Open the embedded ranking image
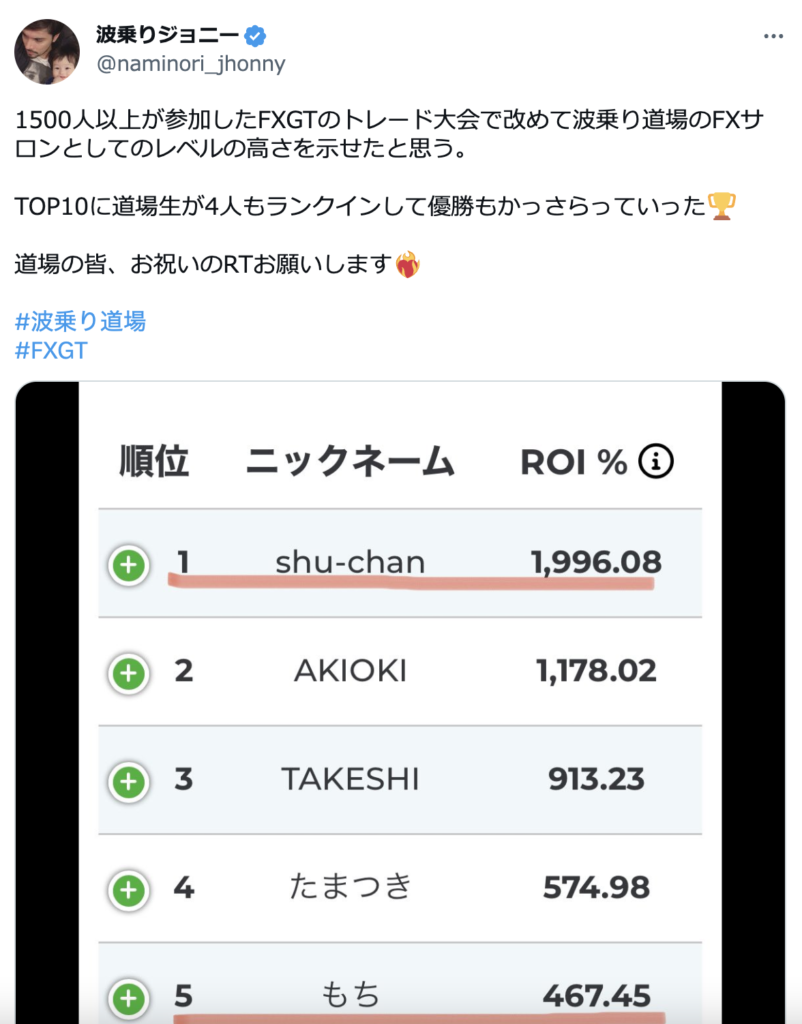Screen dimensions: 802x1024 [400, 703]
